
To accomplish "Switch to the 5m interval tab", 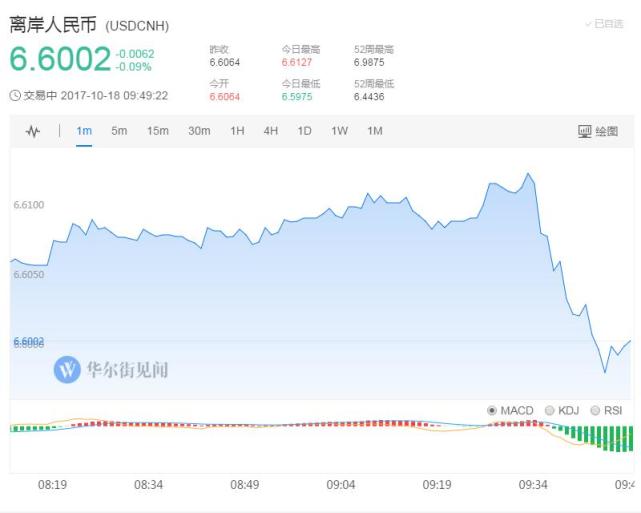I will click(x=119, y=131).
